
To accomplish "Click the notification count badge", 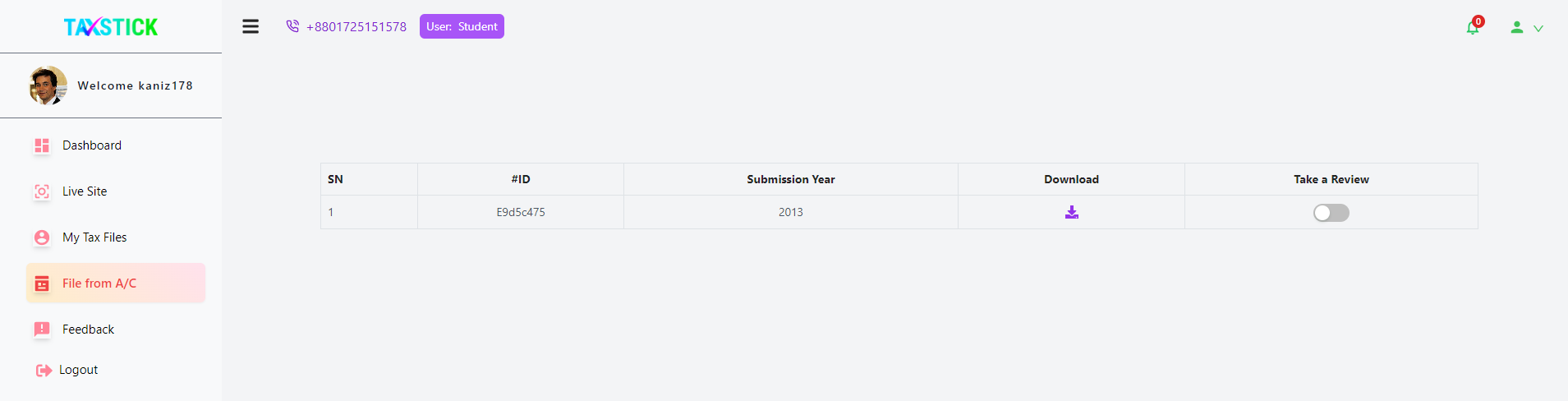I will (x=1478, y=21).
